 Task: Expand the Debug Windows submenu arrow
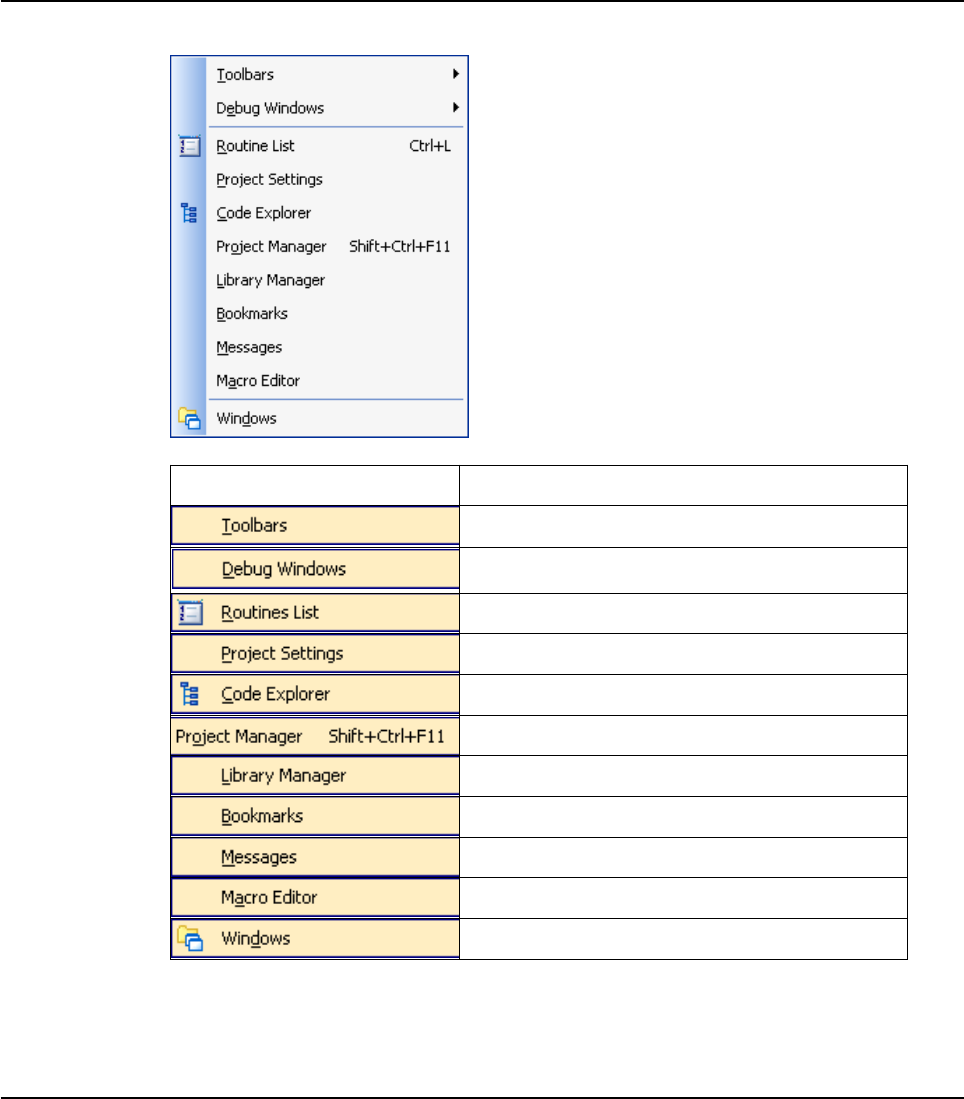[456, 107]
